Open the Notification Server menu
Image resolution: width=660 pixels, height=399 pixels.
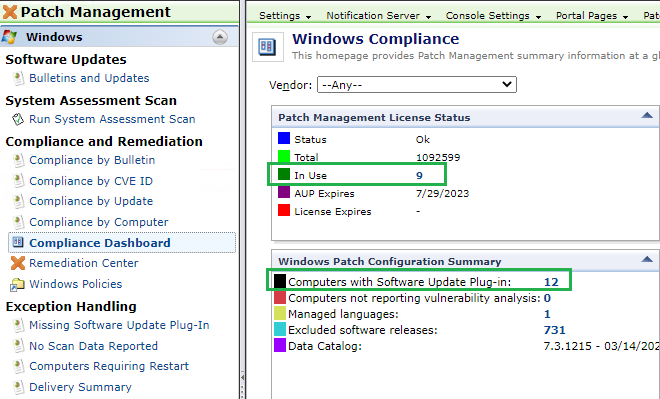378,16
